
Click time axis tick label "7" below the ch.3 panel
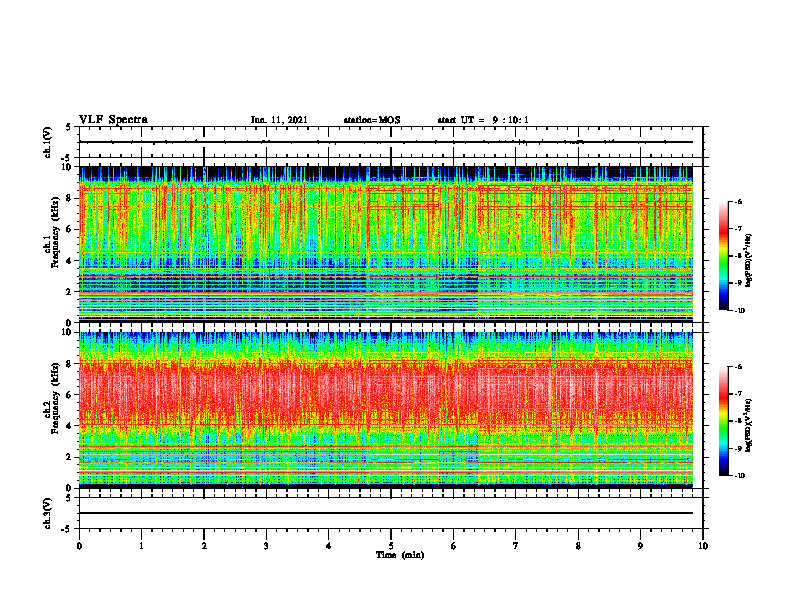(516, 546)
